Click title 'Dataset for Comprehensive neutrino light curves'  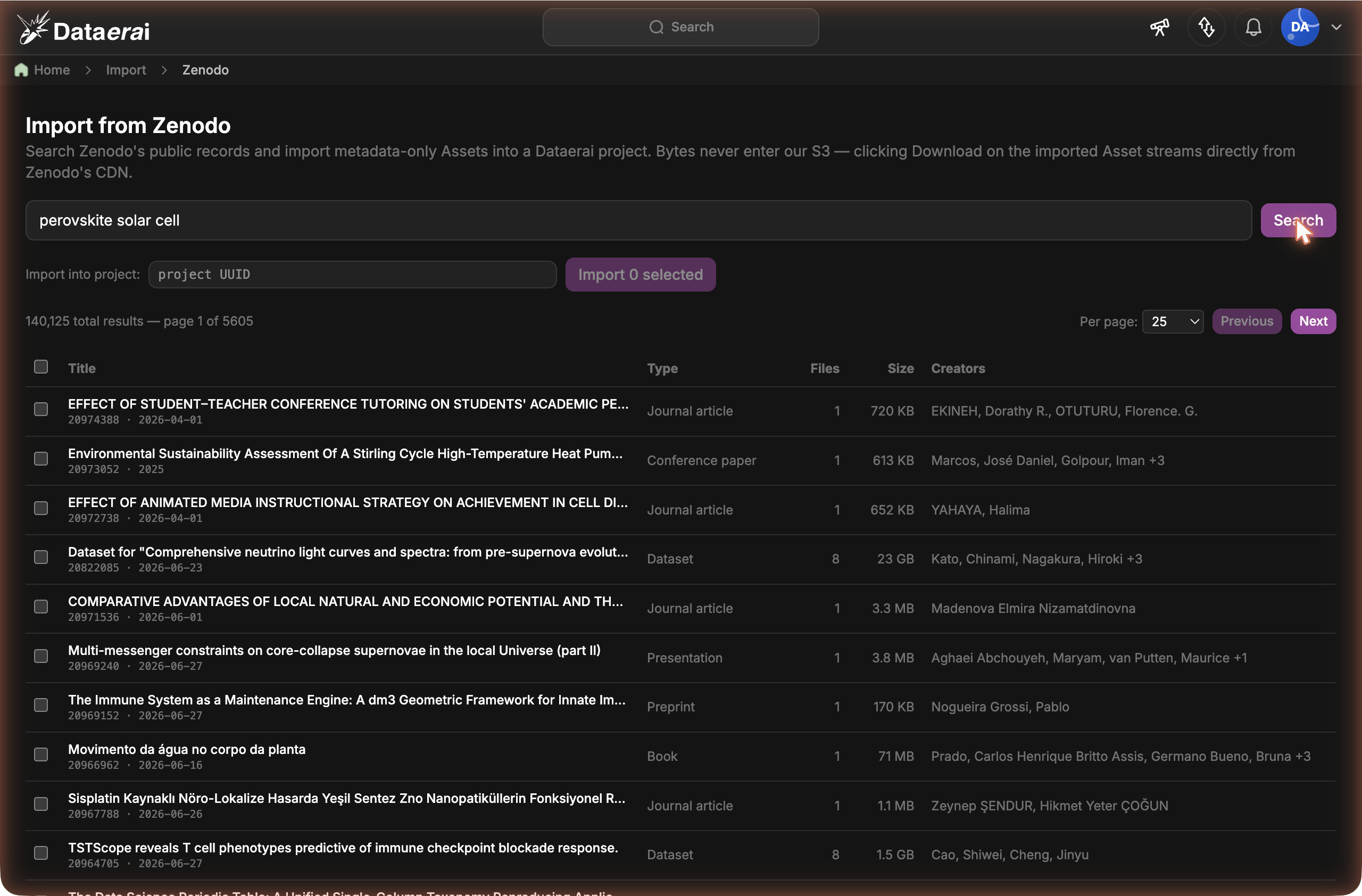point(348,552)
